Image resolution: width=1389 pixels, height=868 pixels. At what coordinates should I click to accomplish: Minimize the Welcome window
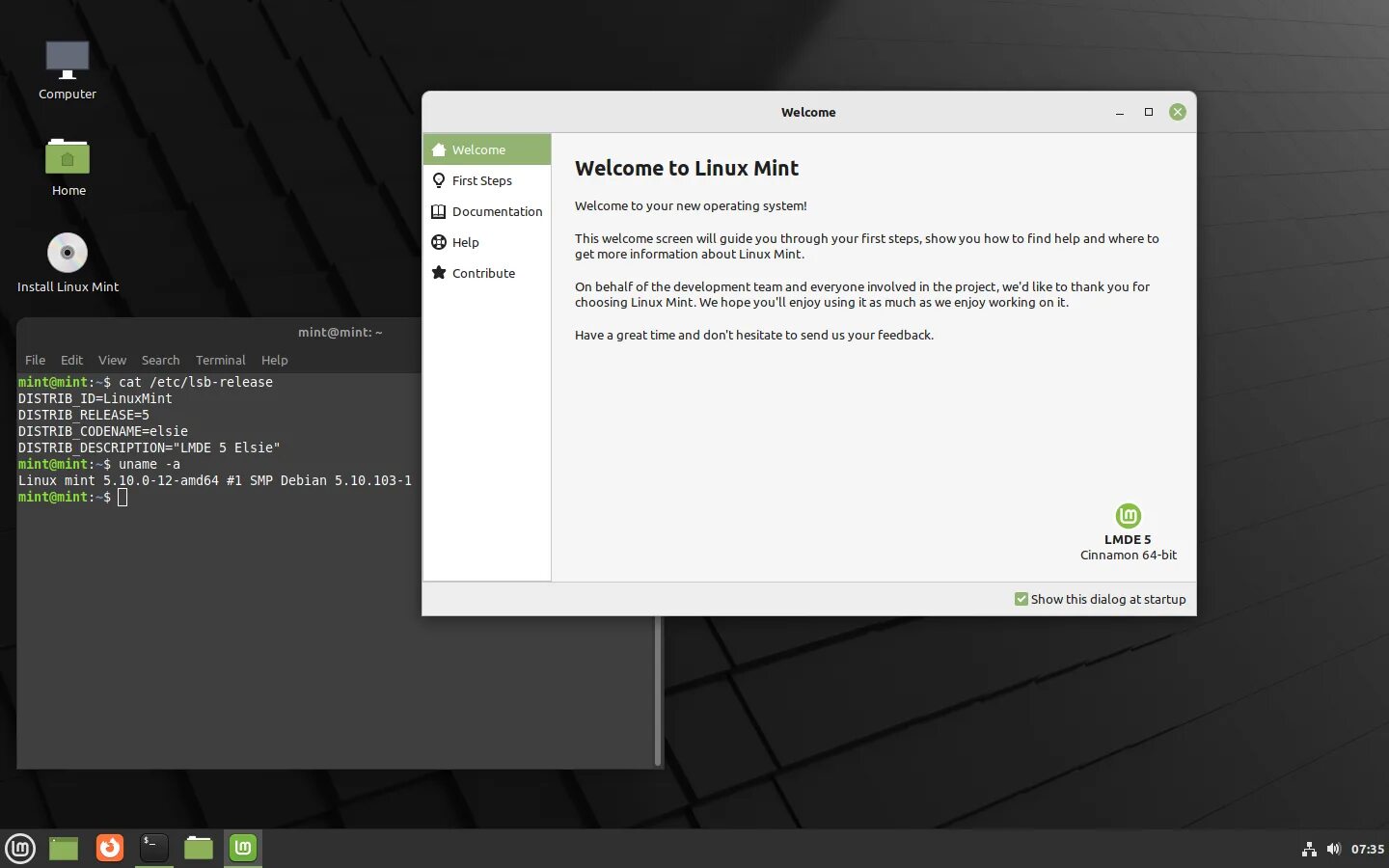pyautogui.click(x=1120, y=112)
